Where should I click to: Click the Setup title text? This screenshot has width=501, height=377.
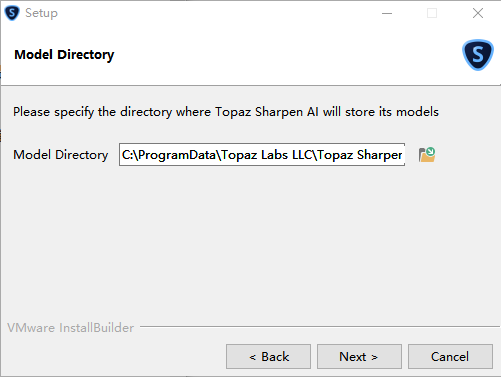click(x=41, y=13)
